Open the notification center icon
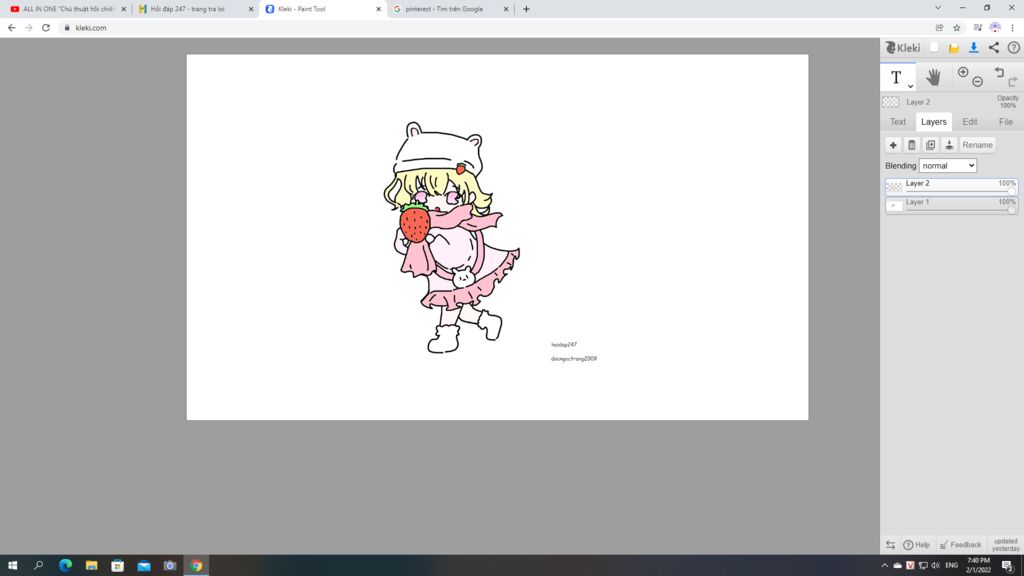 (x=1008, y=566)
